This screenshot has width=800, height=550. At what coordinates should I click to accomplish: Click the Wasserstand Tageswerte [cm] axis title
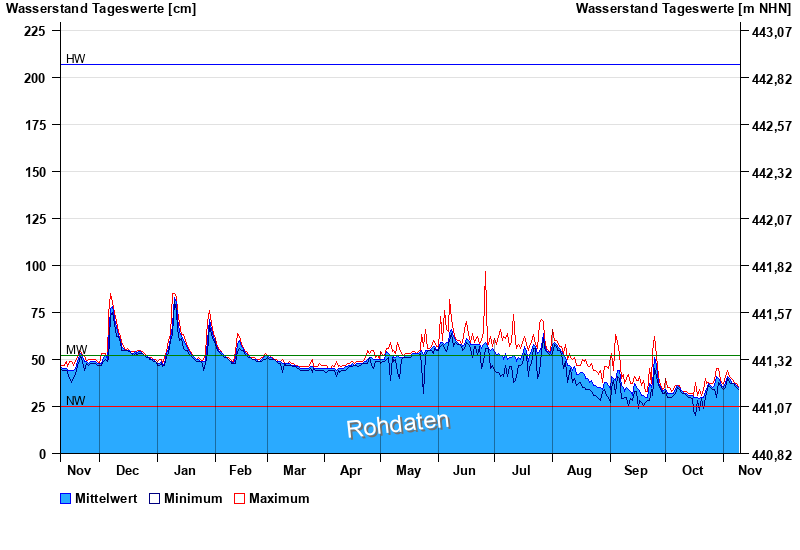point(101,9)
